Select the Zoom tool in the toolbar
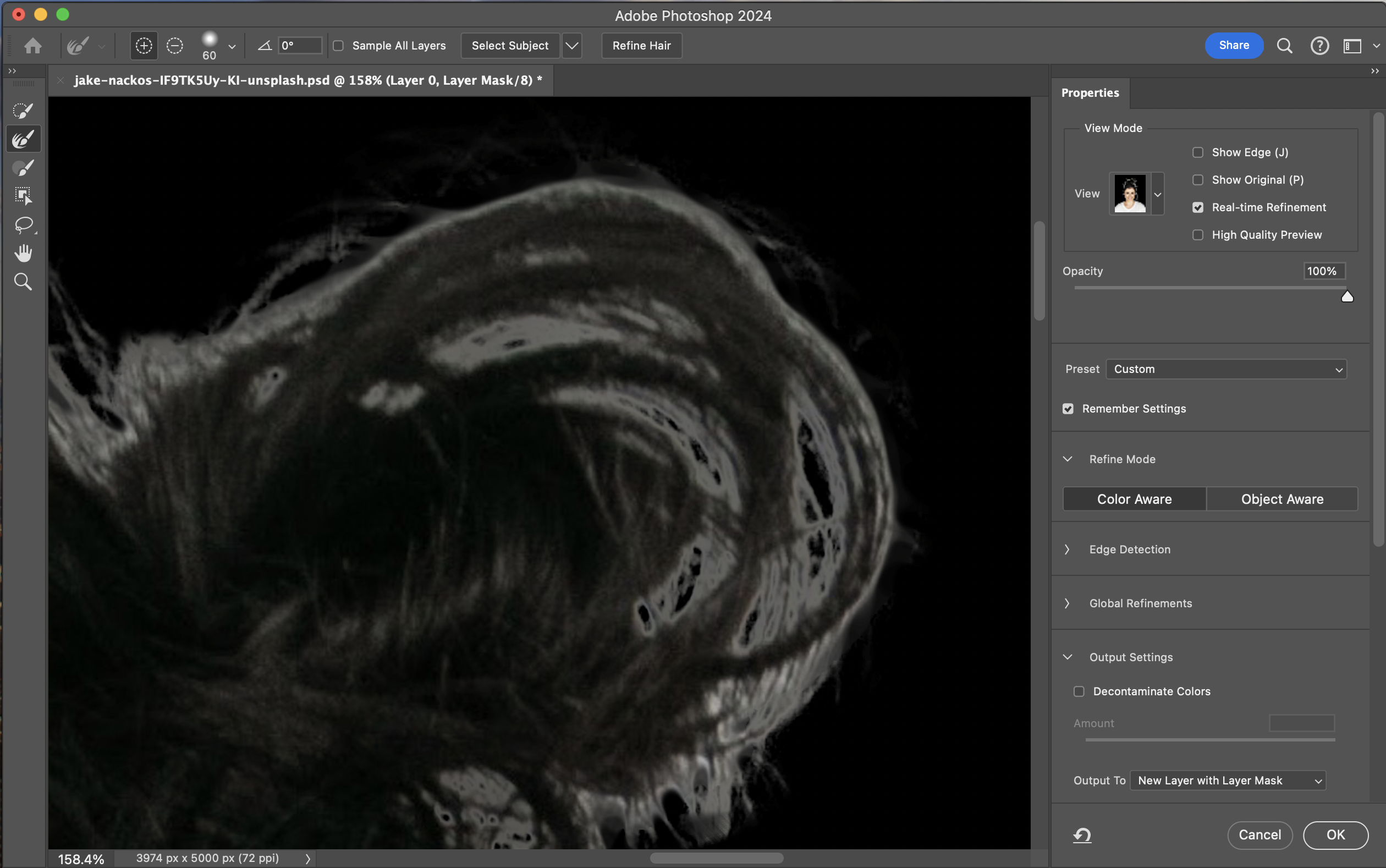 (23, 282)
